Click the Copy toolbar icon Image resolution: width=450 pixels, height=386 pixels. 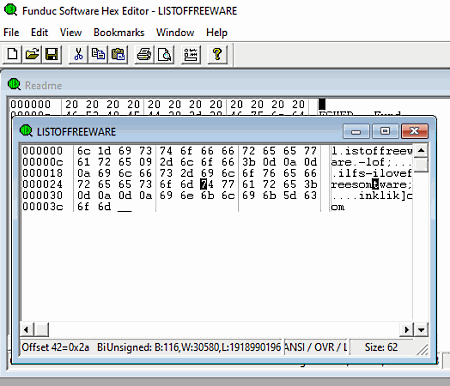tap(98, 54)
